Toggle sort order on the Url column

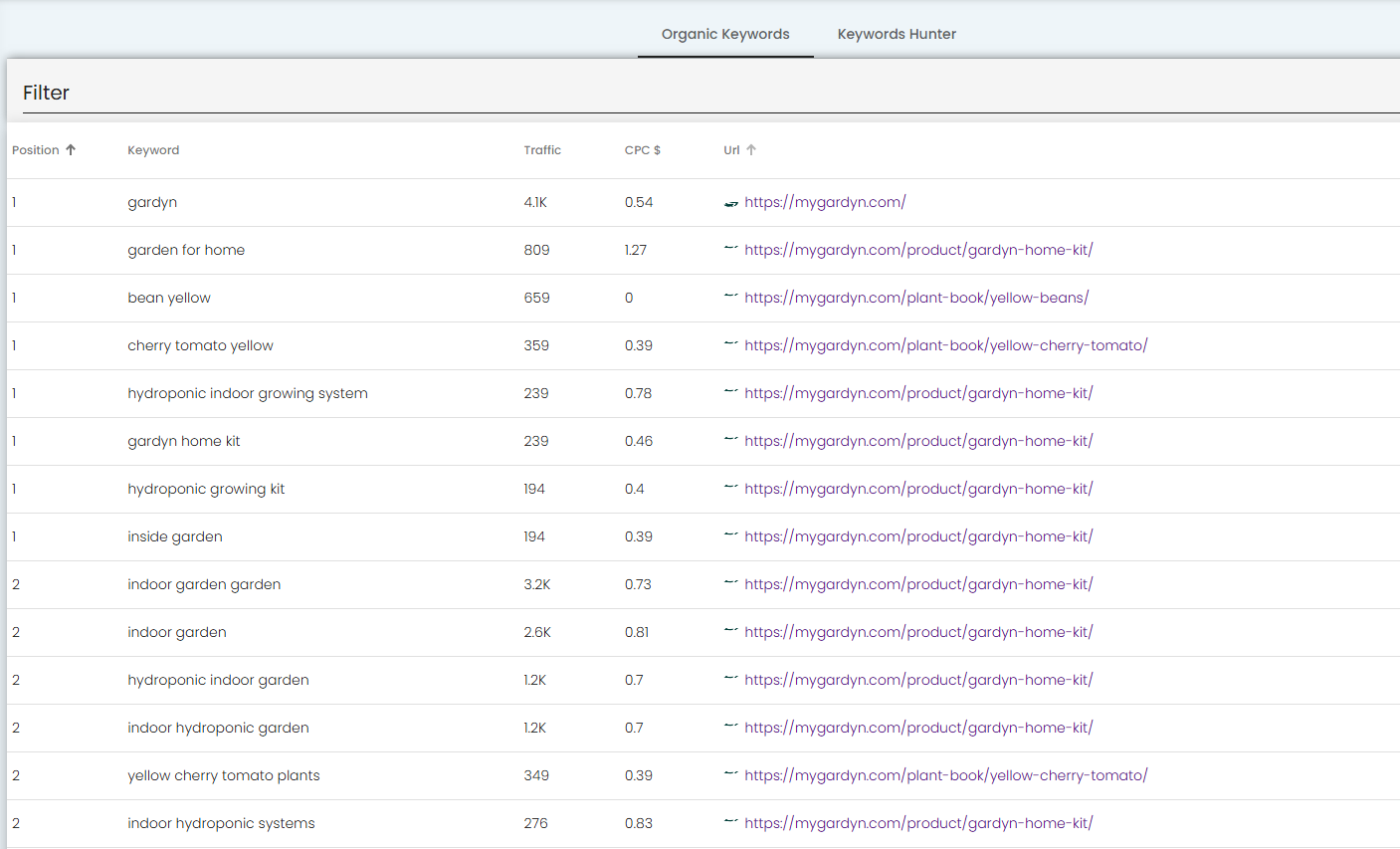pyautogui.click(x=740, y=149)
